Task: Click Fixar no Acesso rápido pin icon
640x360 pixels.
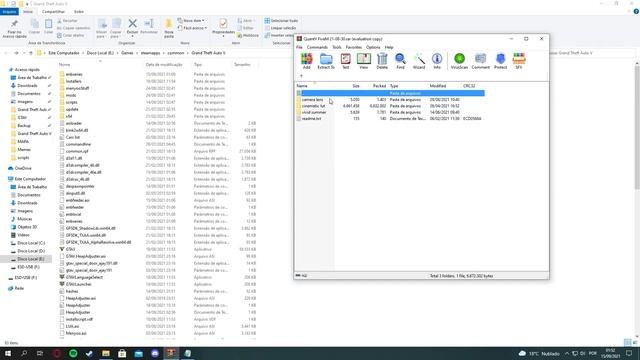Action: [14, 29]
